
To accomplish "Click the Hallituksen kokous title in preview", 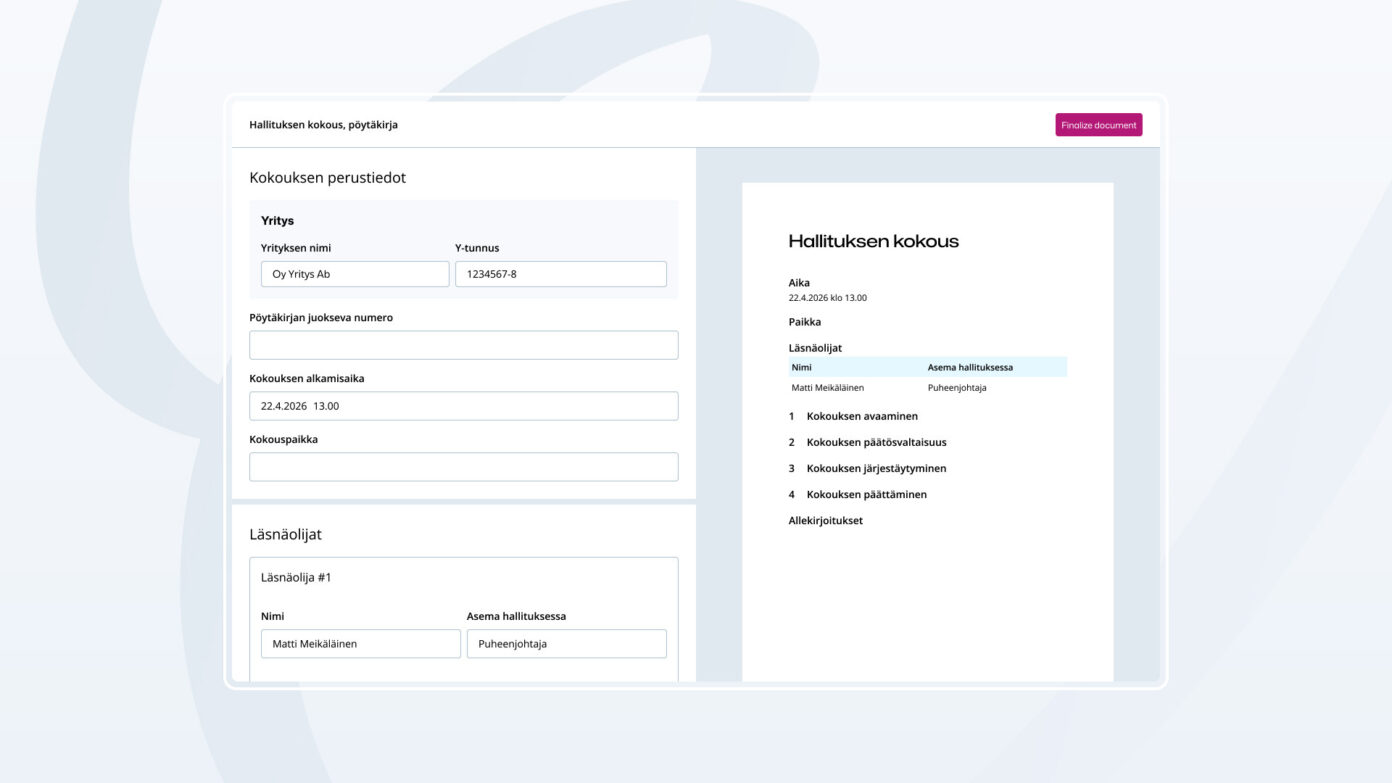I will (873, 241).
